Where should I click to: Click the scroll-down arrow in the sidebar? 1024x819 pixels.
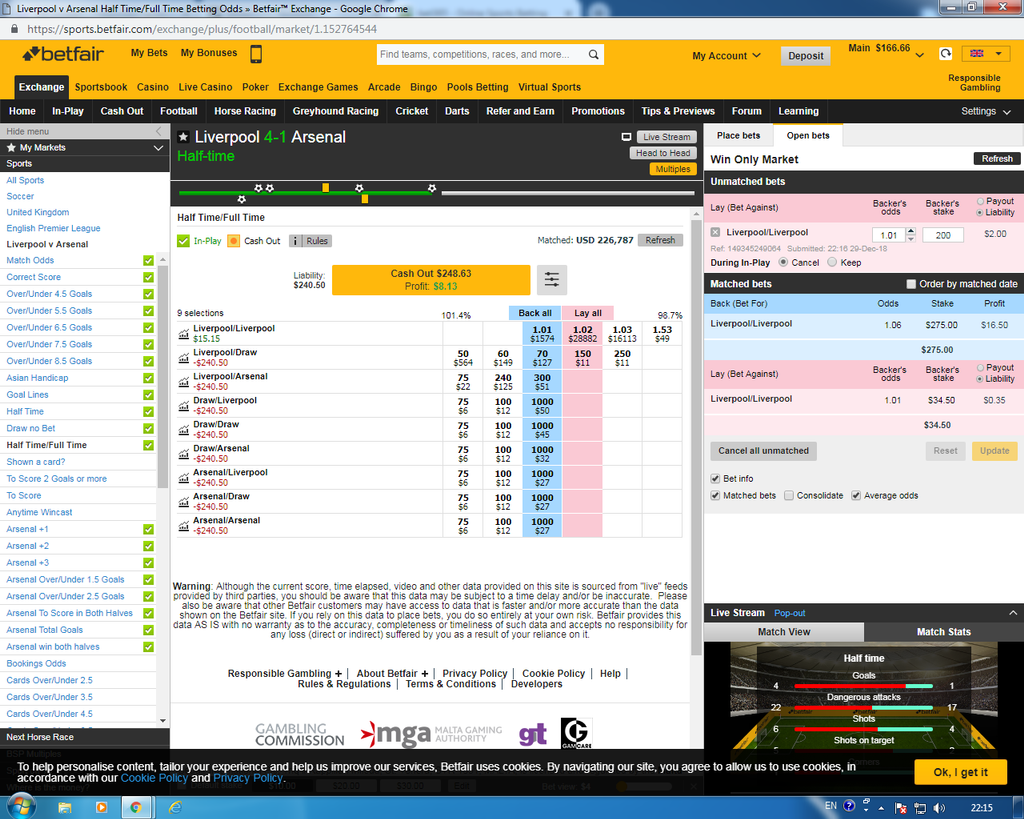point(163,720)
